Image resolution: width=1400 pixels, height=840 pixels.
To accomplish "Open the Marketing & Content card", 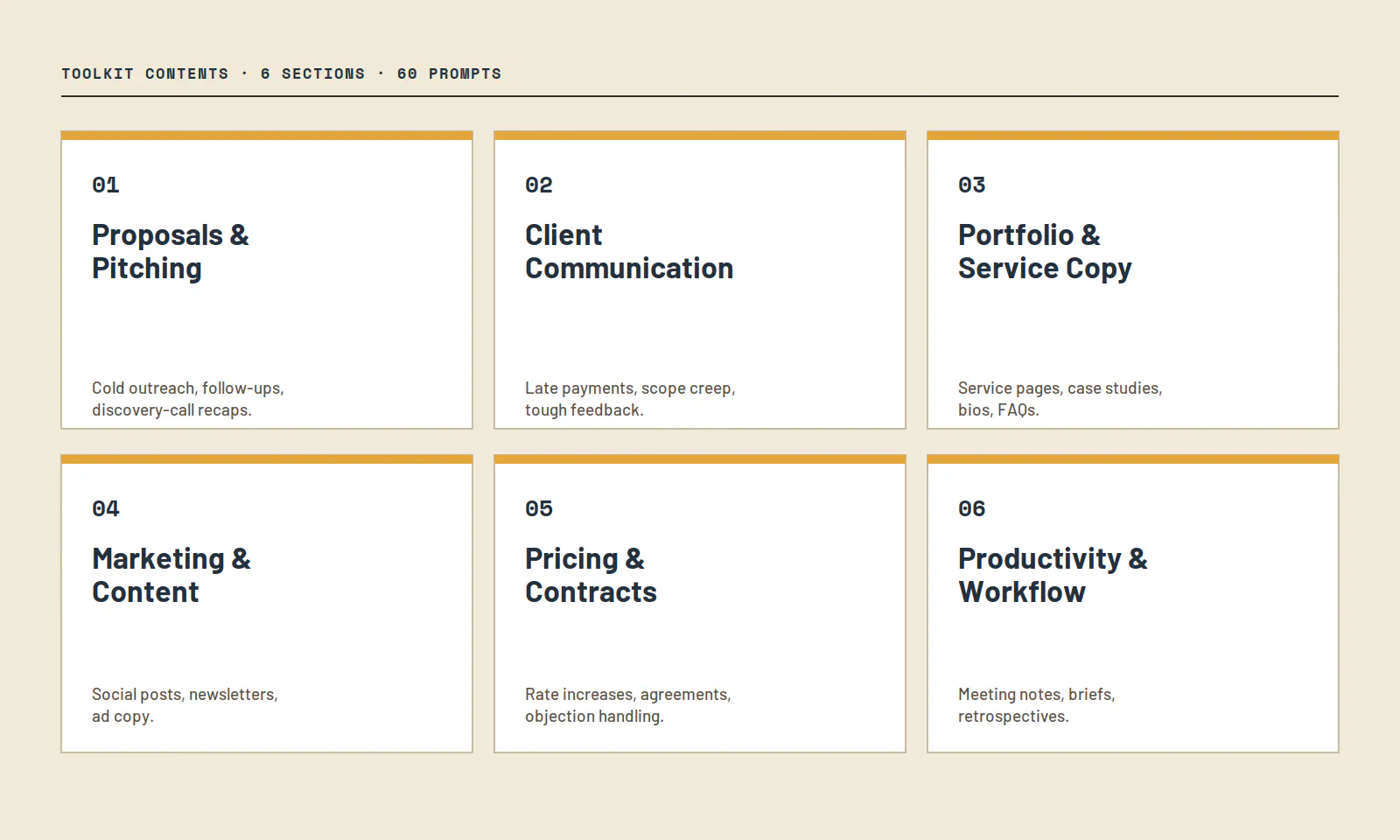I will (267, 604).
